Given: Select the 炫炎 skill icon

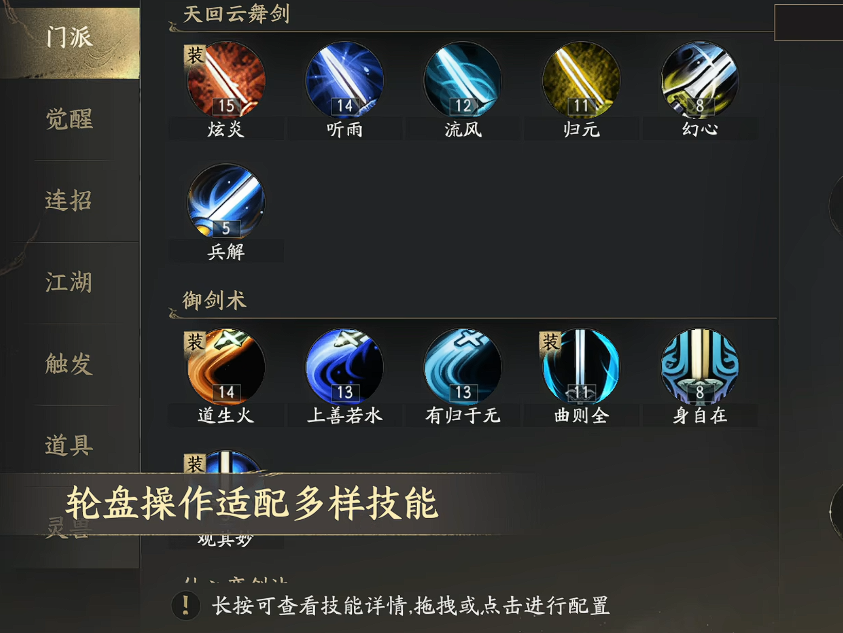Looking at the screenshot, I should (x=226, y=80).
